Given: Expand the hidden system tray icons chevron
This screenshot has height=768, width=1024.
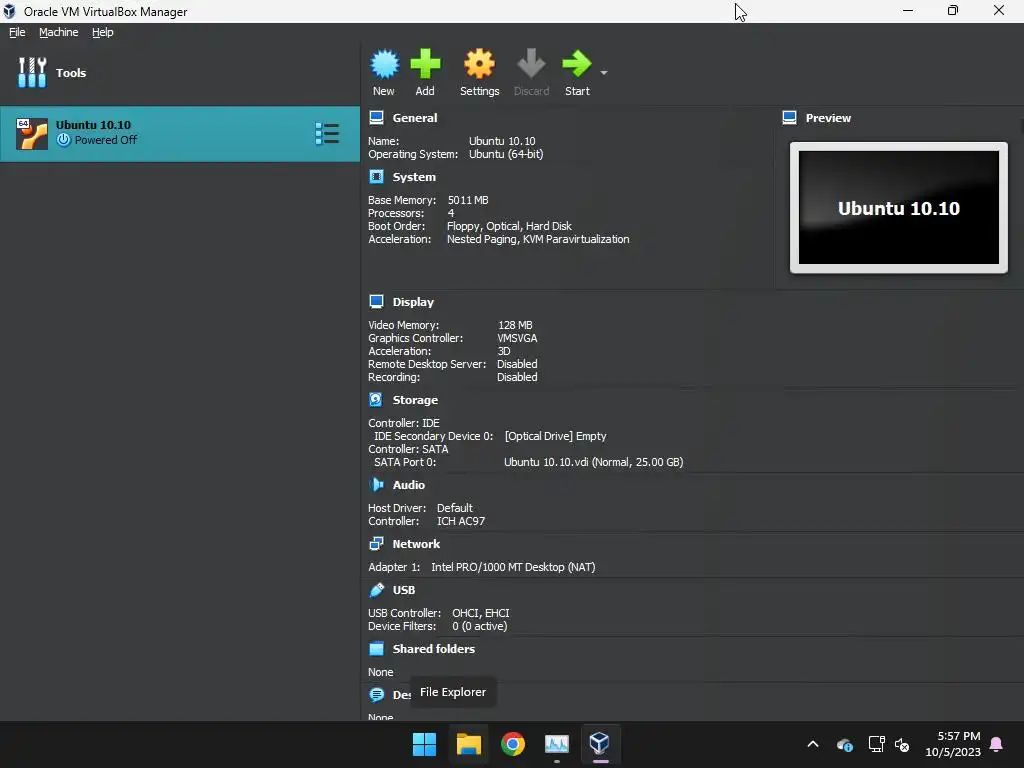Looking at the screenshot, I should click(813, 744).
